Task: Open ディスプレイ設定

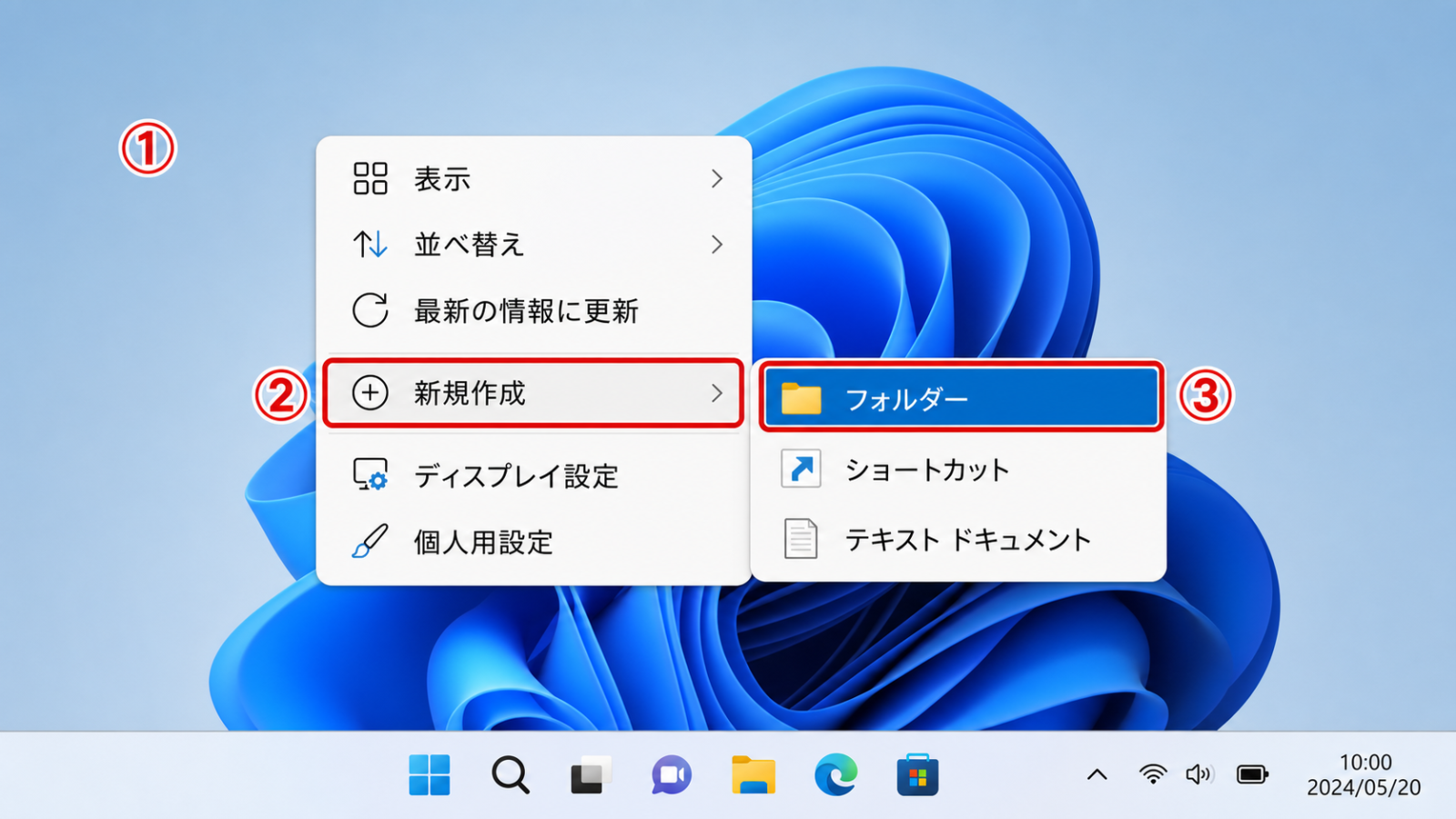Action: 533,476
